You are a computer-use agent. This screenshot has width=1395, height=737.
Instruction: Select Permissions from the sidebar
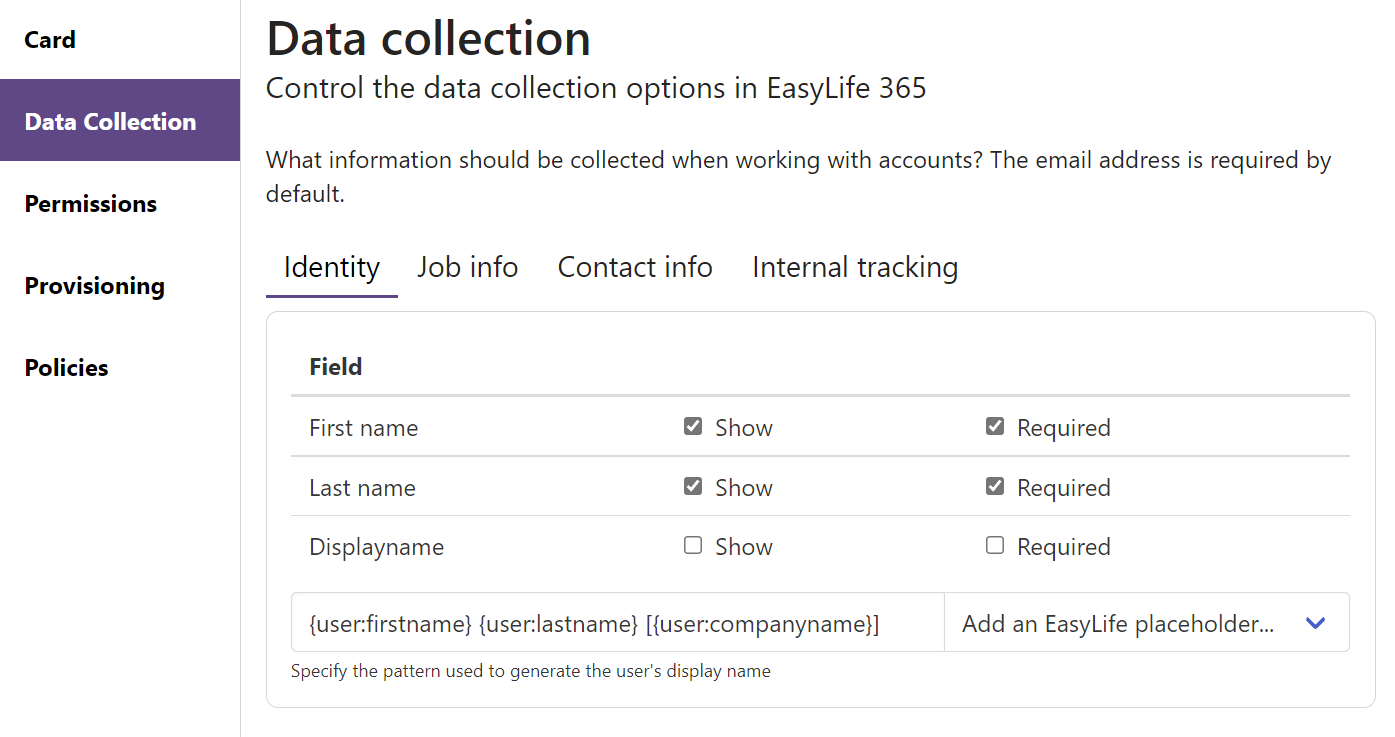point(90,203)
